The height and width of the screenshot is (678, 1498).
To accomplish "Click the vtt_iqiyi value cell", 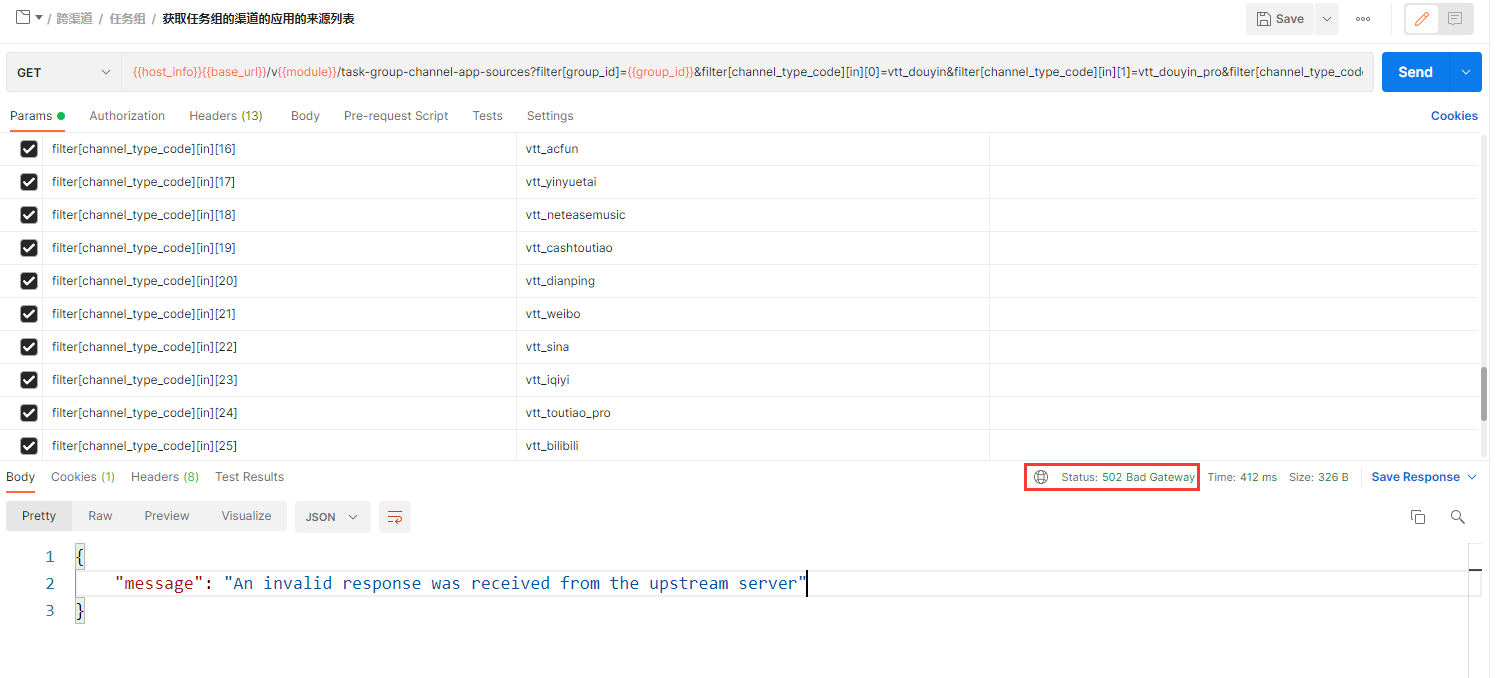I will click(753, 380).
